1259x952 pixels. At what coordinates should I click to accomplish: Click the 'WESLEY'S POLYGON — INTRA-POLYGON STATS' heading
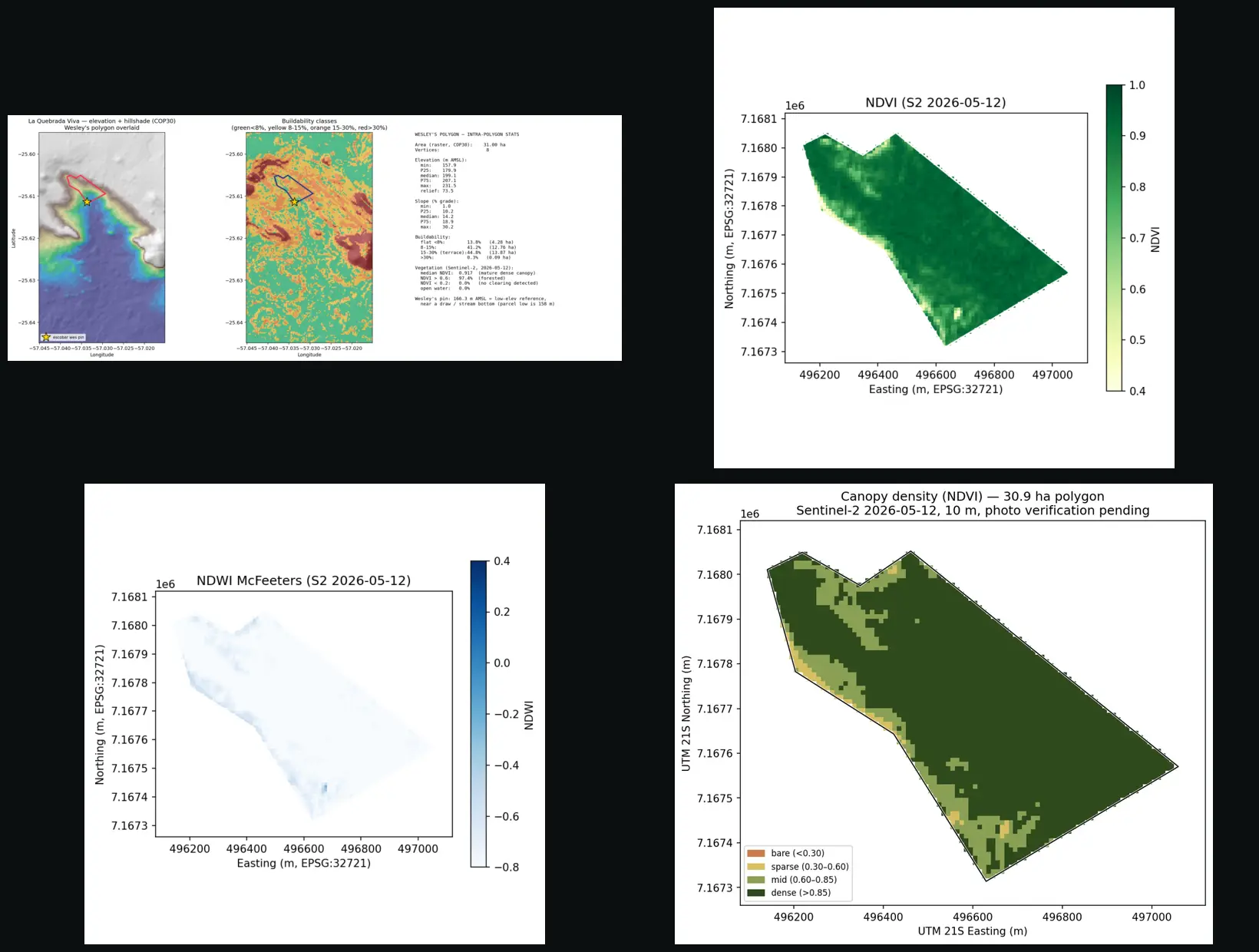[467, 134]
